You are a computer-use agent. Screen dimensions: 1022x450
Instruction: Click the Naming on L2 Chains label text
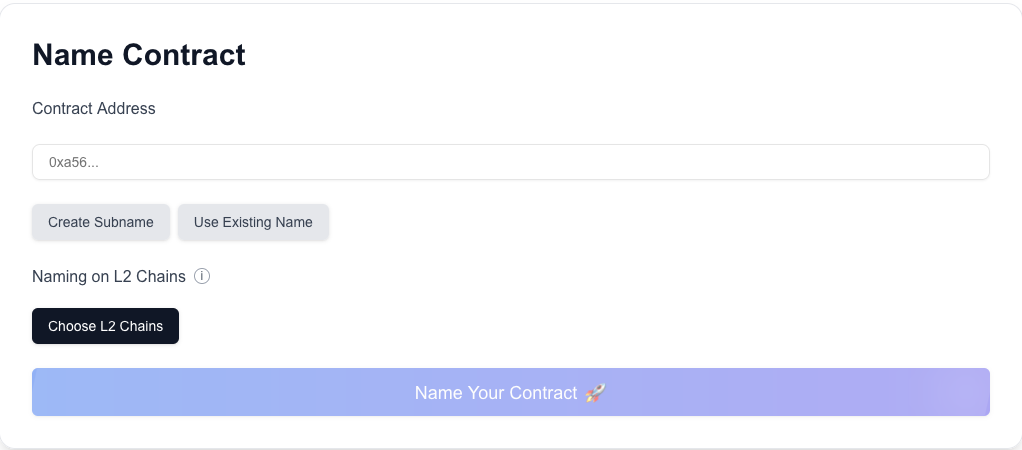coord(109,276)
